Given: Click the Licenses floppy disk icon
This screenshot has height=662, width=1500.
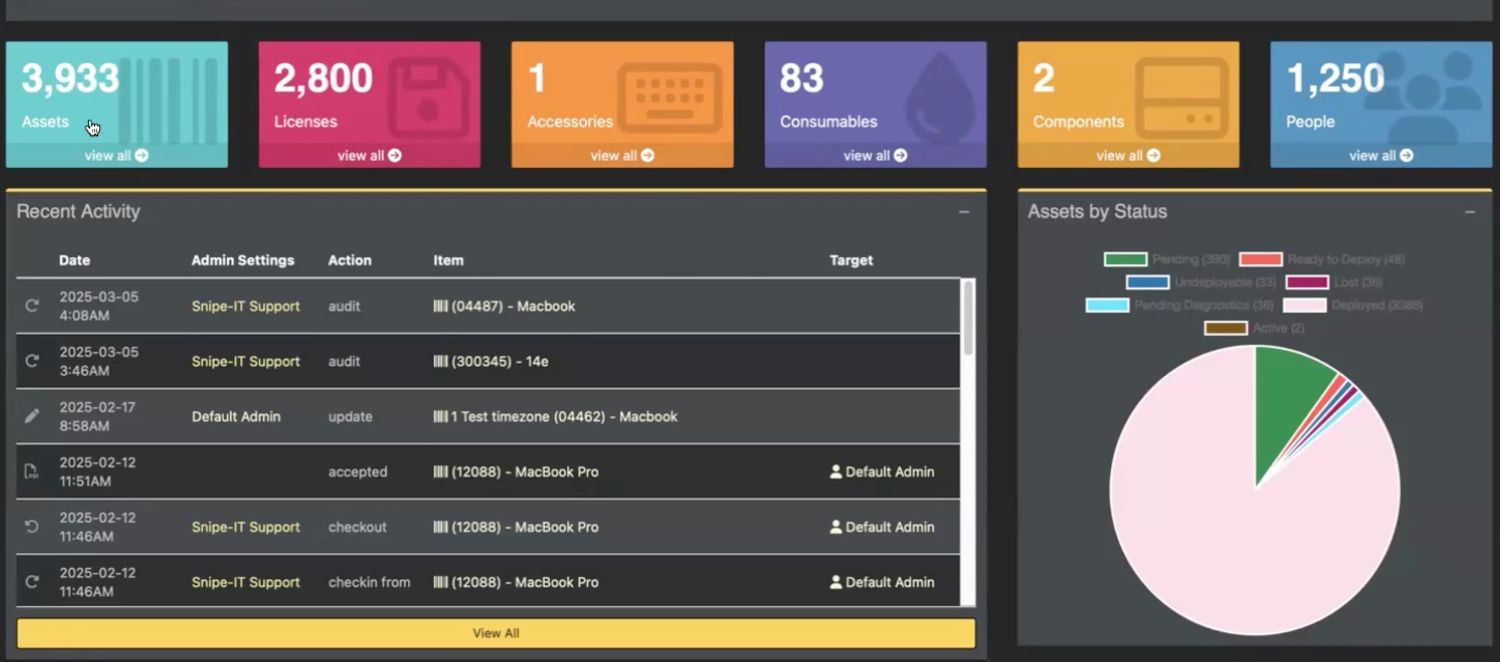Looking at the screenshot, I should [x=429, y=98].
